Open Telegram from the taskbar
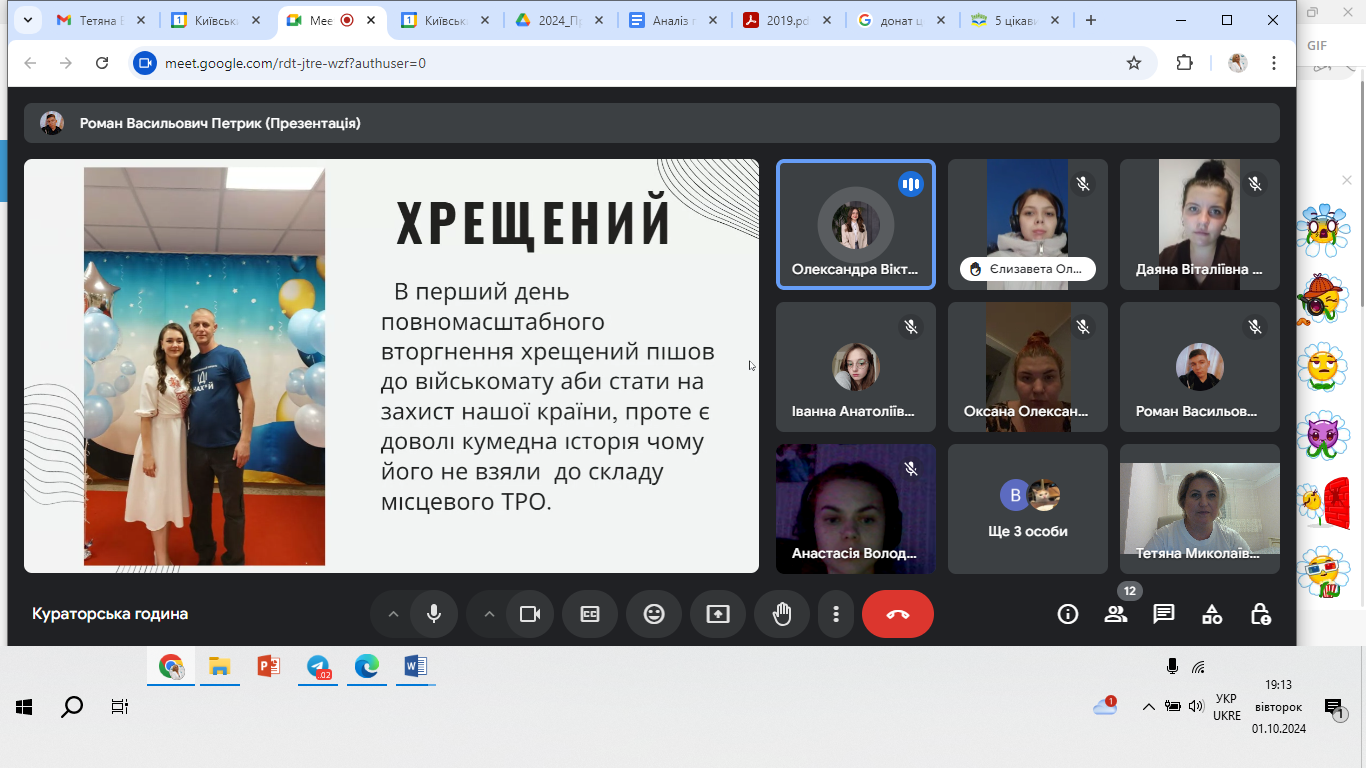The image size is (1366, 768). (x=319, y=667)
